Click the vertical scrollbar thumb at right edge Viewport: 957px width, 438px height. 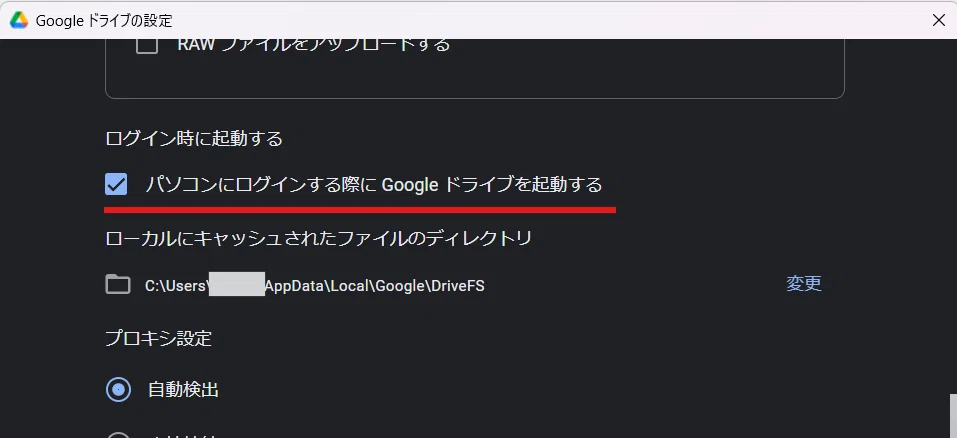click(x=953, y=415)
